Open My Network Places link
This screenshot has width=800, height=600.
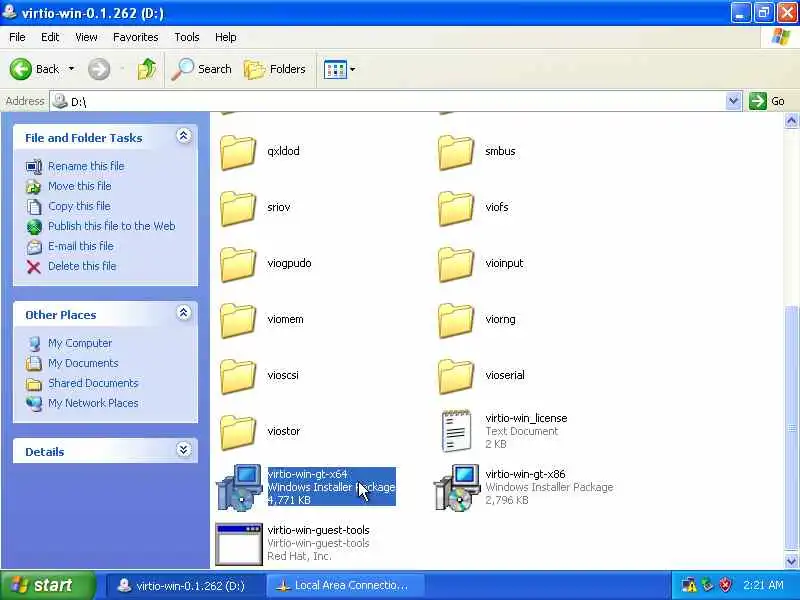point(93,403)
